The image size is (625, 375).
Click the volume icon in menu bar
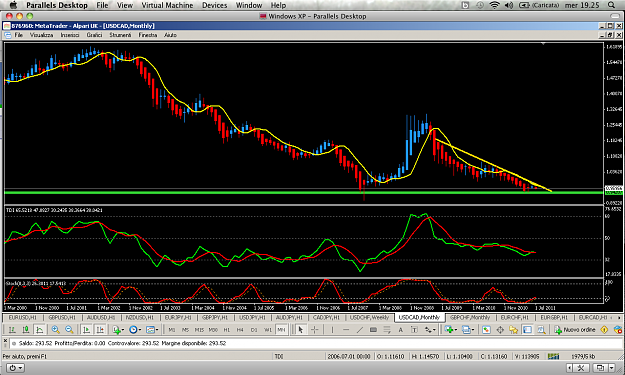tap(509, 5)
